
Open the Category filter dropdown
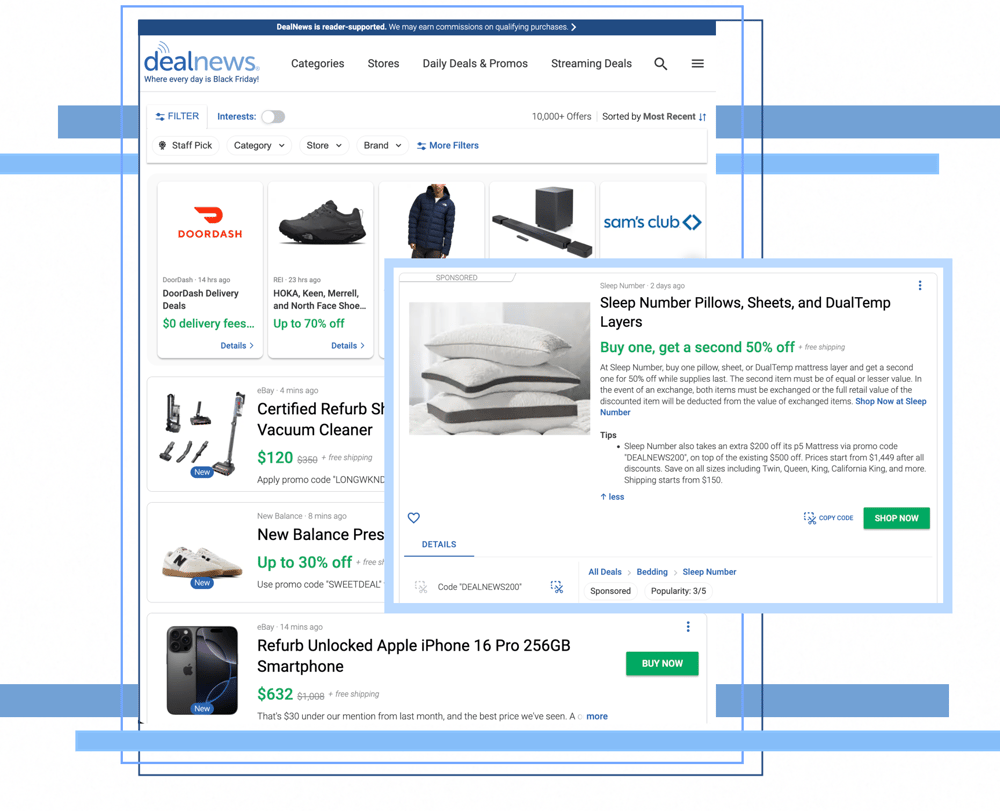click(259, 145)
